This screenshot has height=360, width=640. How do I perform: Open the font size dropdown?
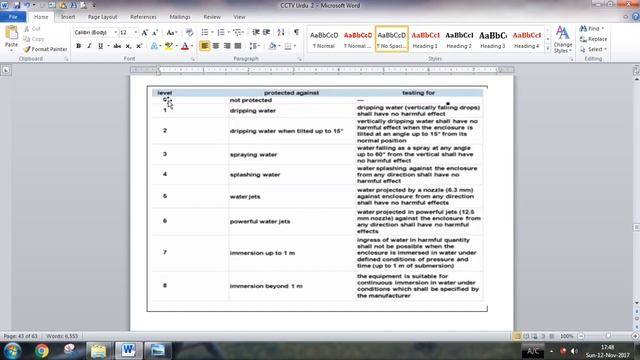coord(136,32)
